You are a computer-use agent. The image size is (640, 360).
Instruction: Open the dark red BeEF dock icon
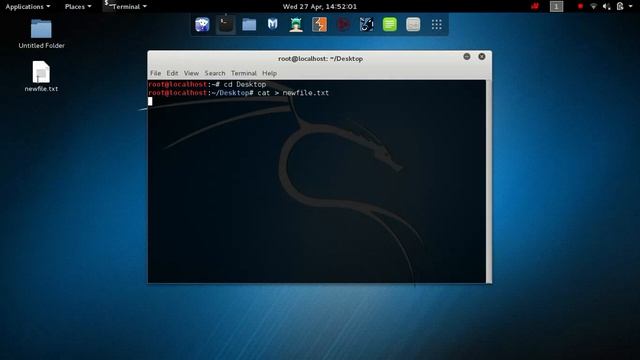(x=343, y=24)
